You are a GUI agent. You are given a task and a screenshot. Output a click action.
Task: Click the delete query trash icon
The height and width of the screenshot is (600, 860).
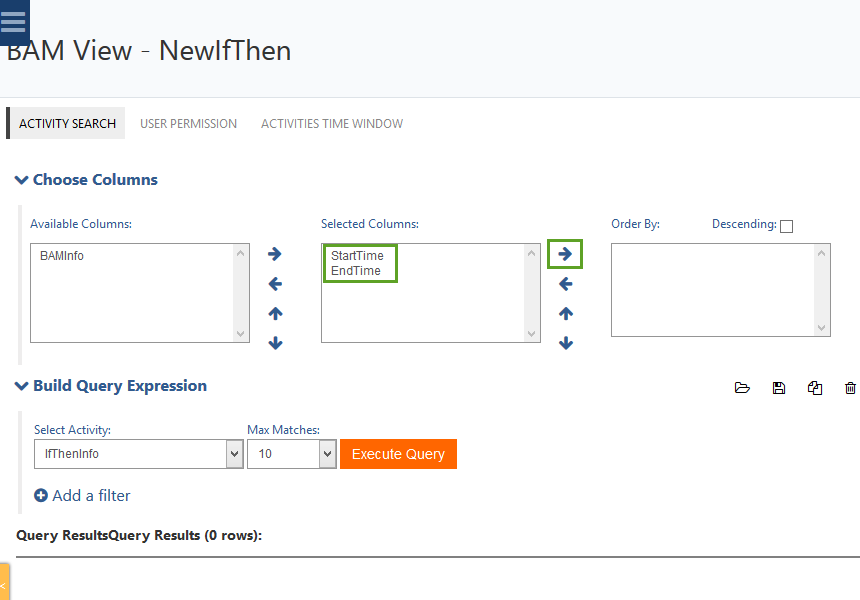click(850, 388)
